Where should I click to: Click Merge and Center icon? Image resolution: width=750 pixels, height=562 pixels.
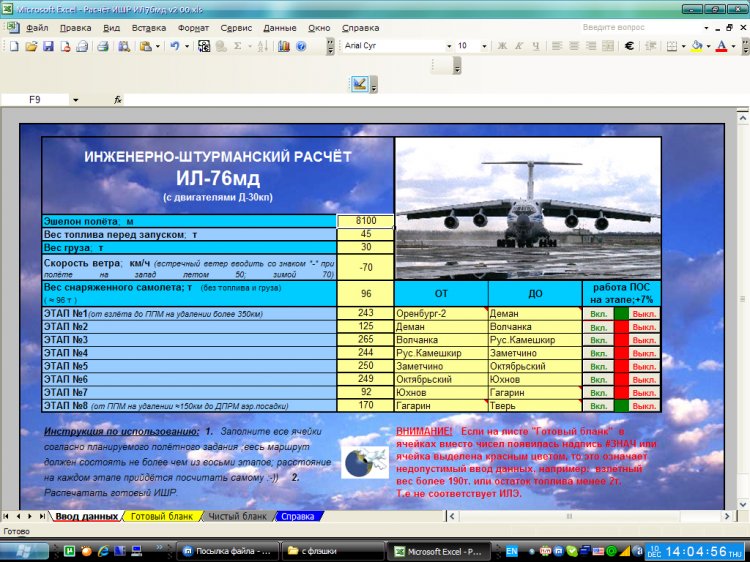tap(608, 46)
